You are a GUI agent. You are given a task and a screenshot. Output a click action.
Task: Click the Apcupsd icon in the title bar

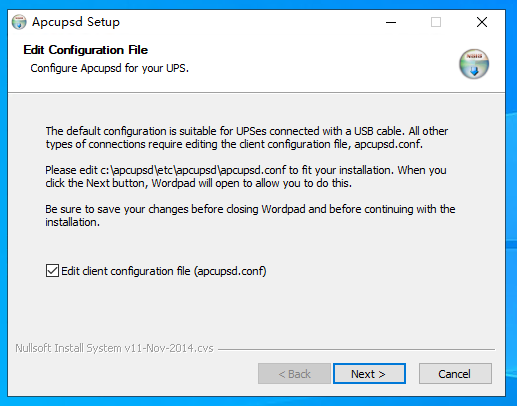19,22
